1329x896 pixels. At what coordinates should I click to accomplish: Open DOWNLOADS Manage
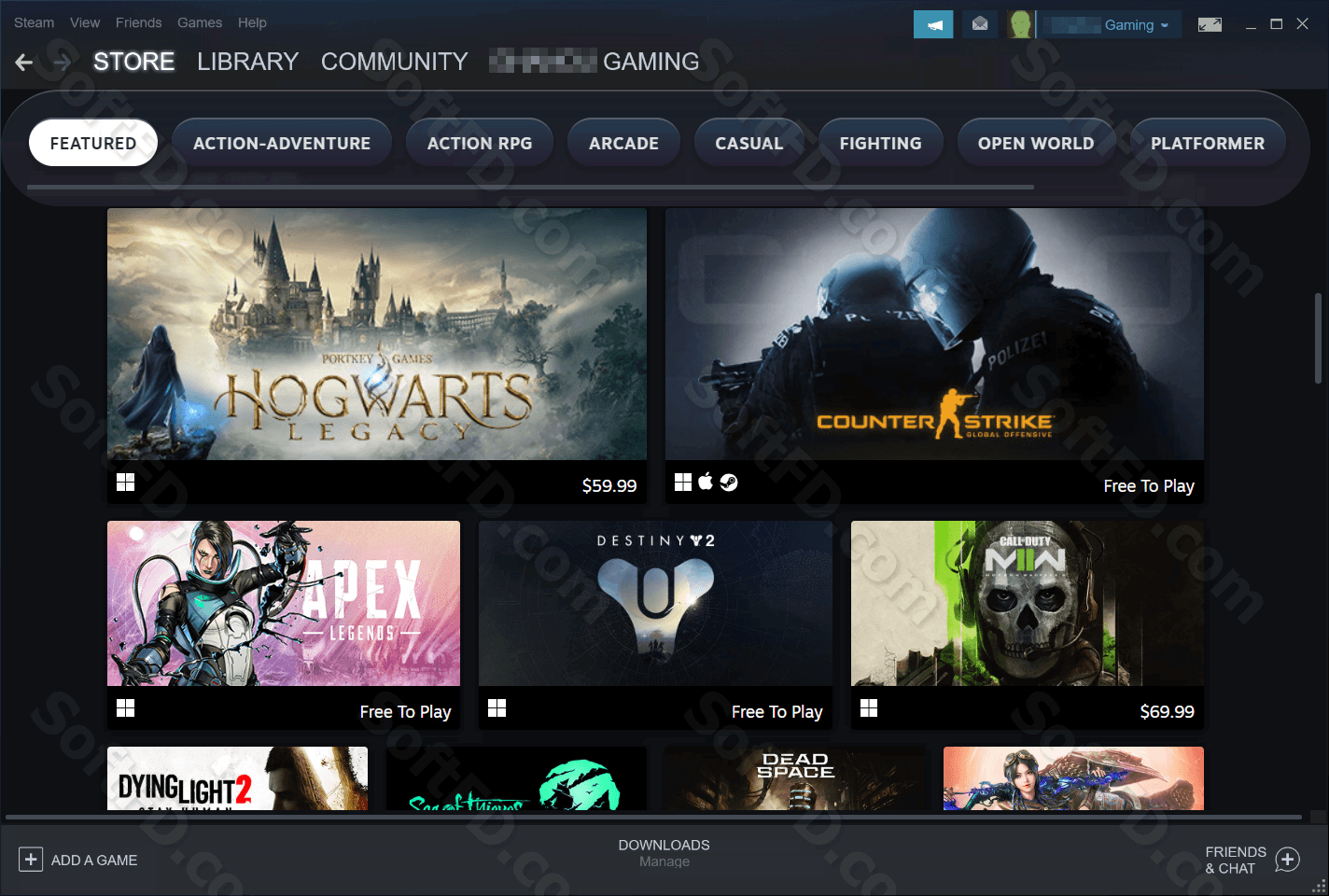(x=664, y=853)
